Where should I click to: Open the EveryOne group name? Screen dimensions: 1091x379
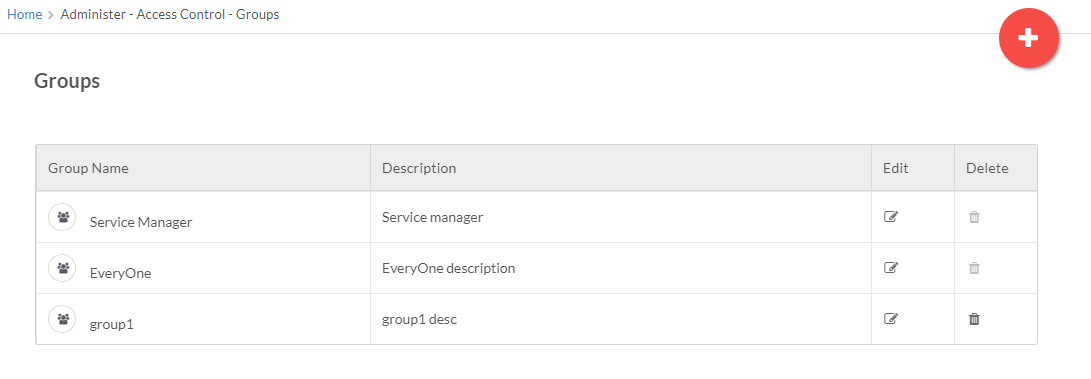click(x=120, y=273)
